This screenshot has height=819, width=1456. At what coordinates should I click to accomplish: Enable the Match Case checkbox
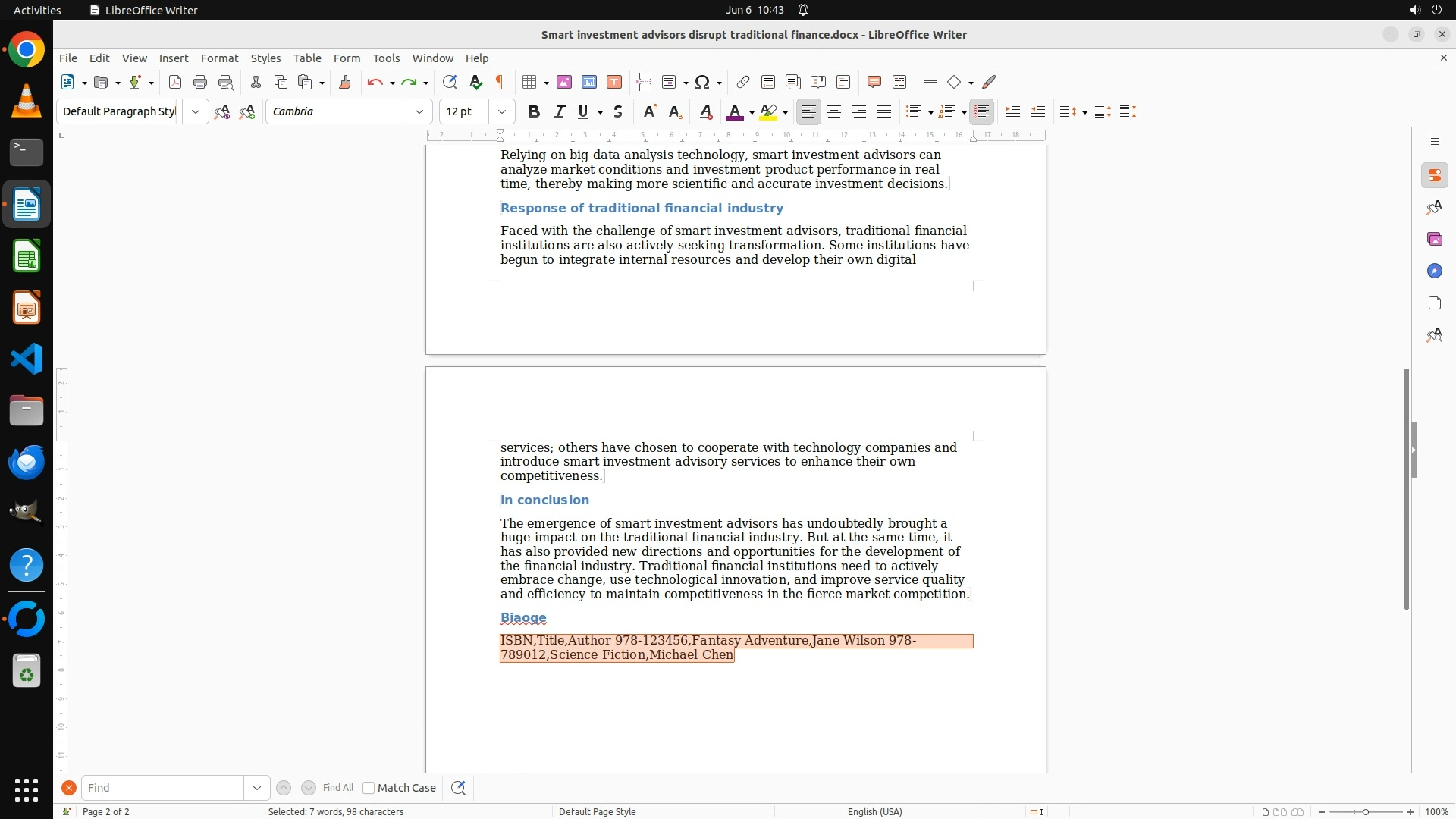[369, 788]
